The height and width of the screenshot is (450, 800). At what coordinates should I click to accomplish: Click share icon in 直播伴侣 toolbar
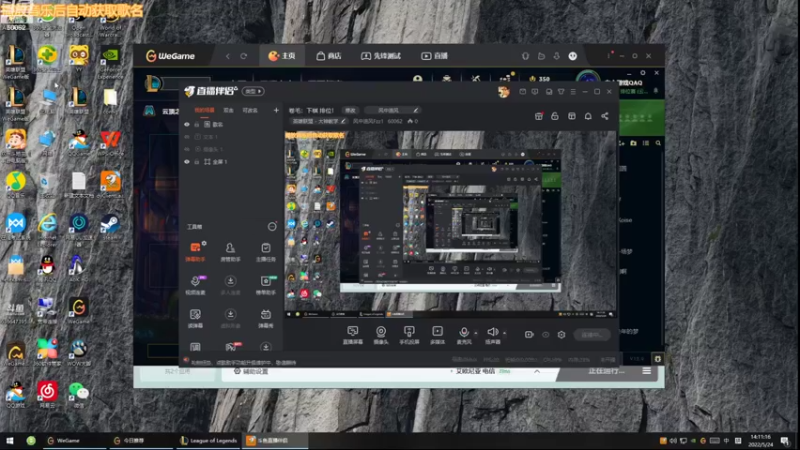pyautogui.click(x=605, y=116)
